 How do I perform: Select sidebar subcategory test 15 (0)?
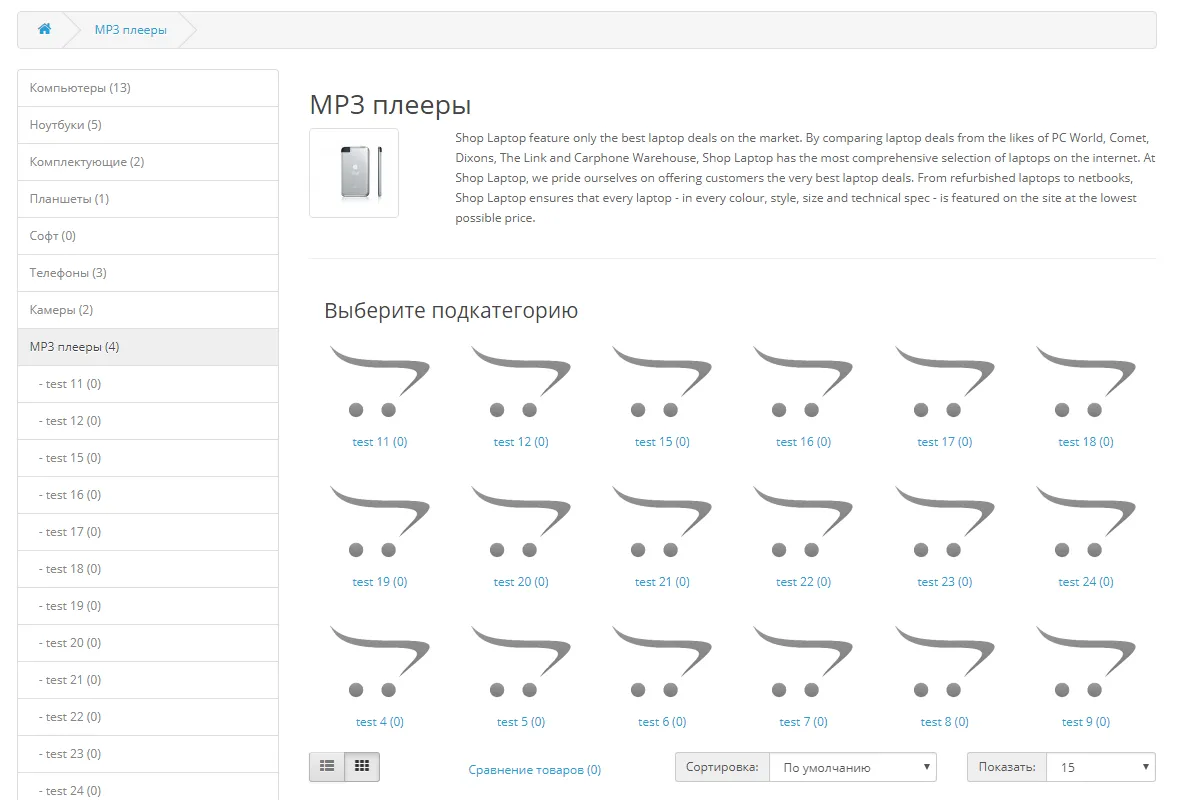pyautogui.click(x=148, y=457)
